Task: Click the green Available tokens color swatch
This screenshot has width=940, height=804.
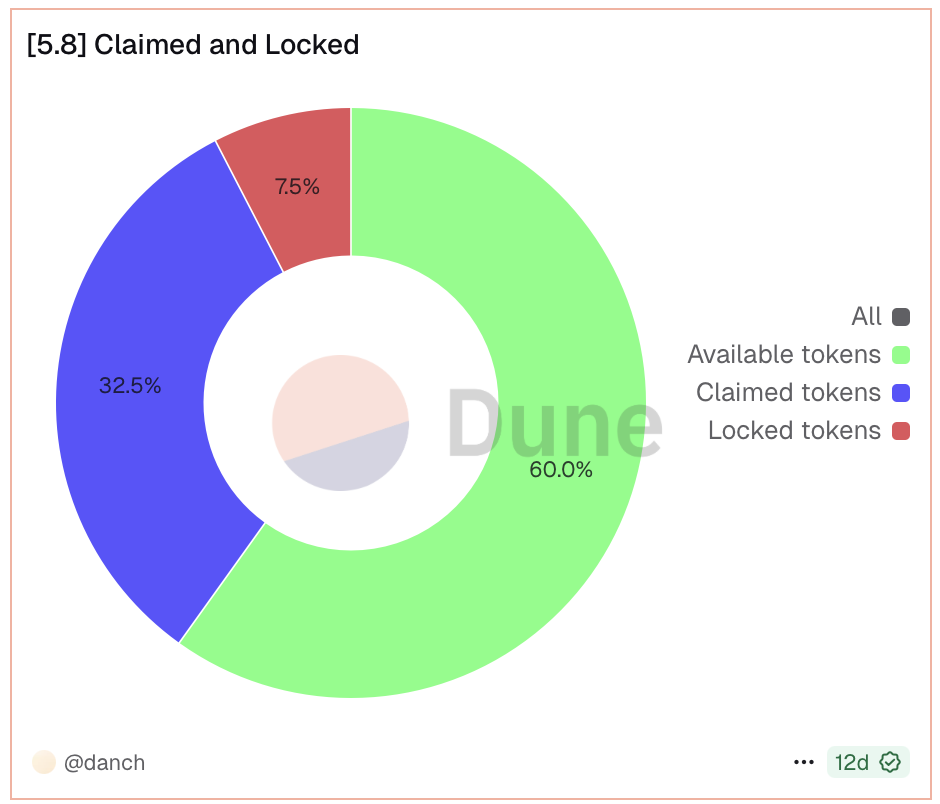Action: click(x=900, y=354)
